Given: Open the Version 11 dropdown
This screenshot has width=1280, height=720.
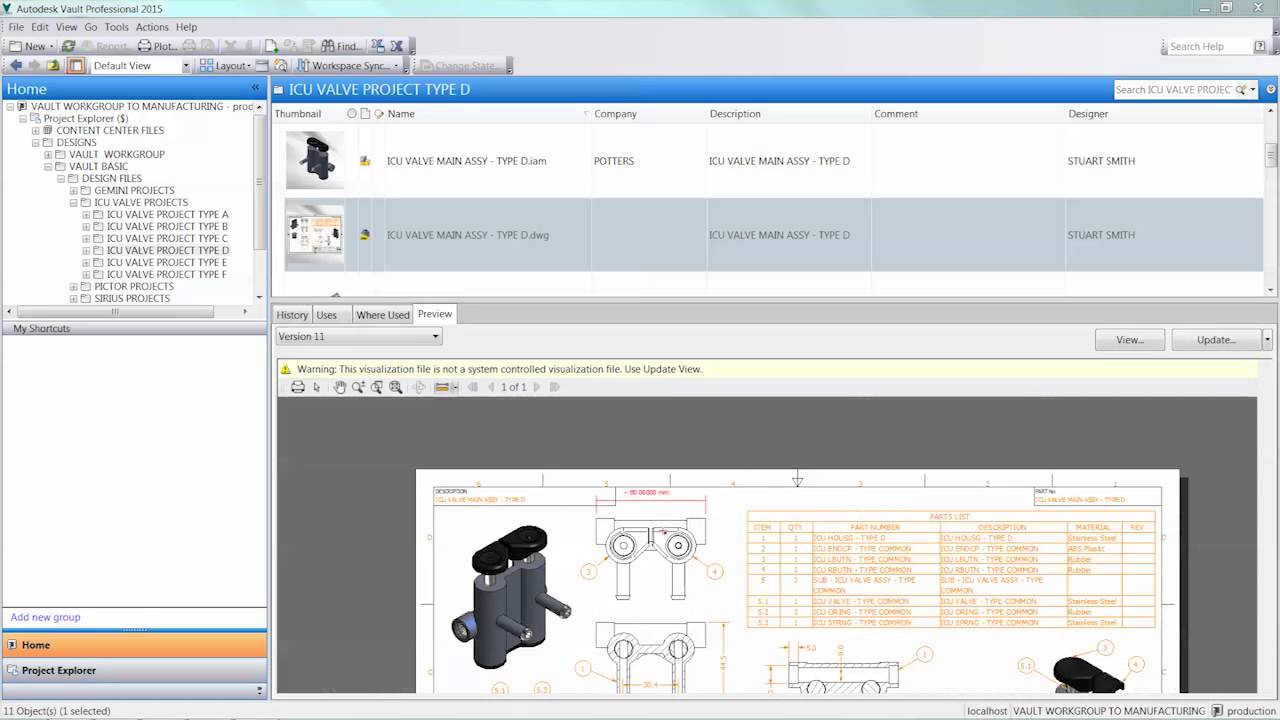Looking at the screenshot, I should pyautogui.click(x=359, y=337).
